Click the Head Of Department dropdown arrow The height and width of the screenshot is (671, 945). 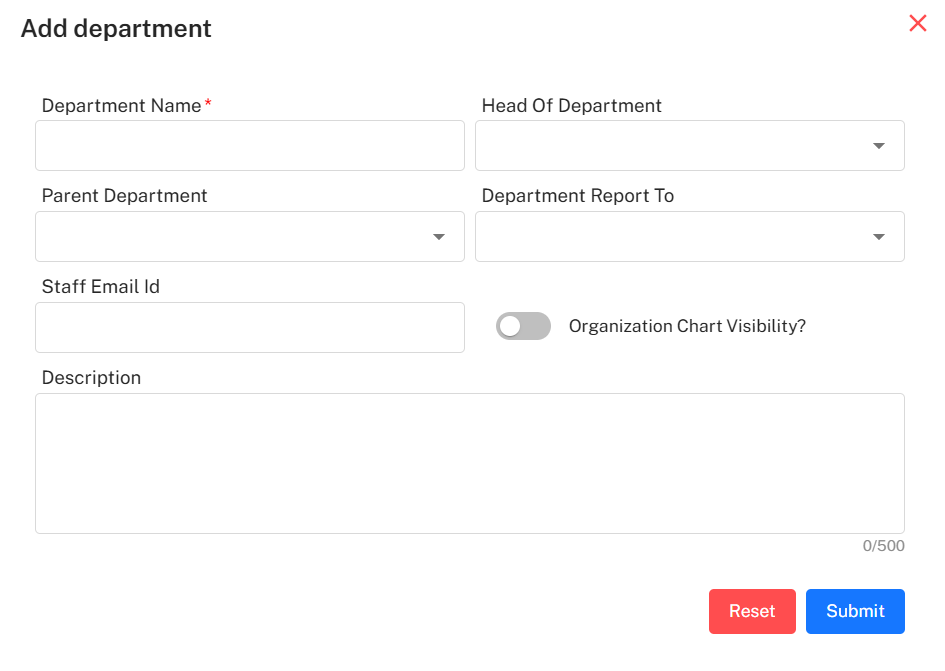[x=878, y=146]
